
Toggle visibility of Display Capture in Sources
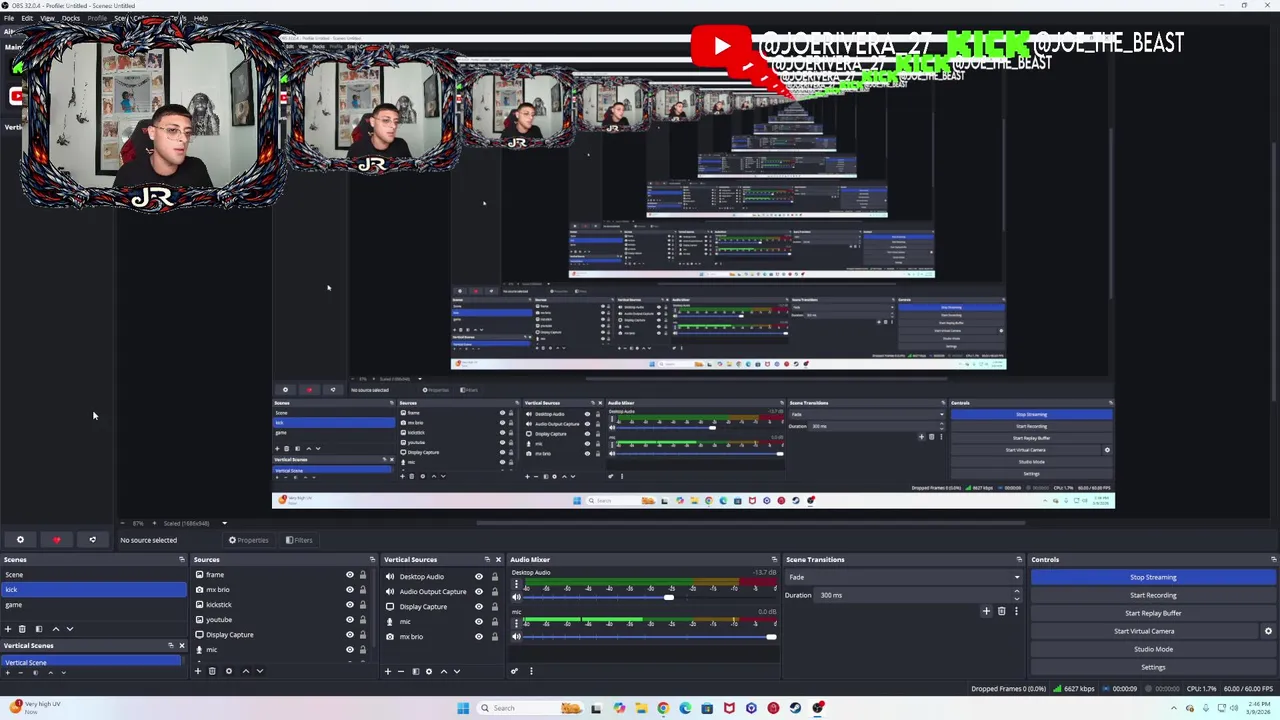[350, 635]
